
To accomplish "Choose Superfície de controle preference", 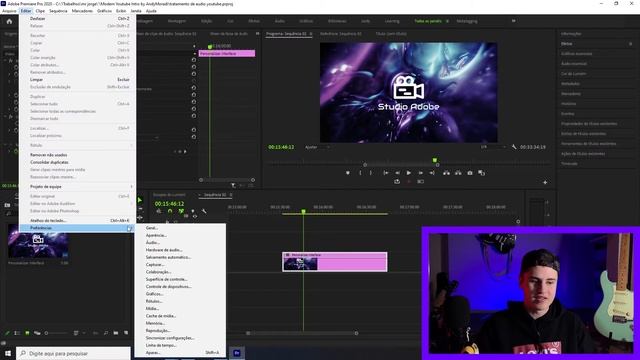I will 180,279.
